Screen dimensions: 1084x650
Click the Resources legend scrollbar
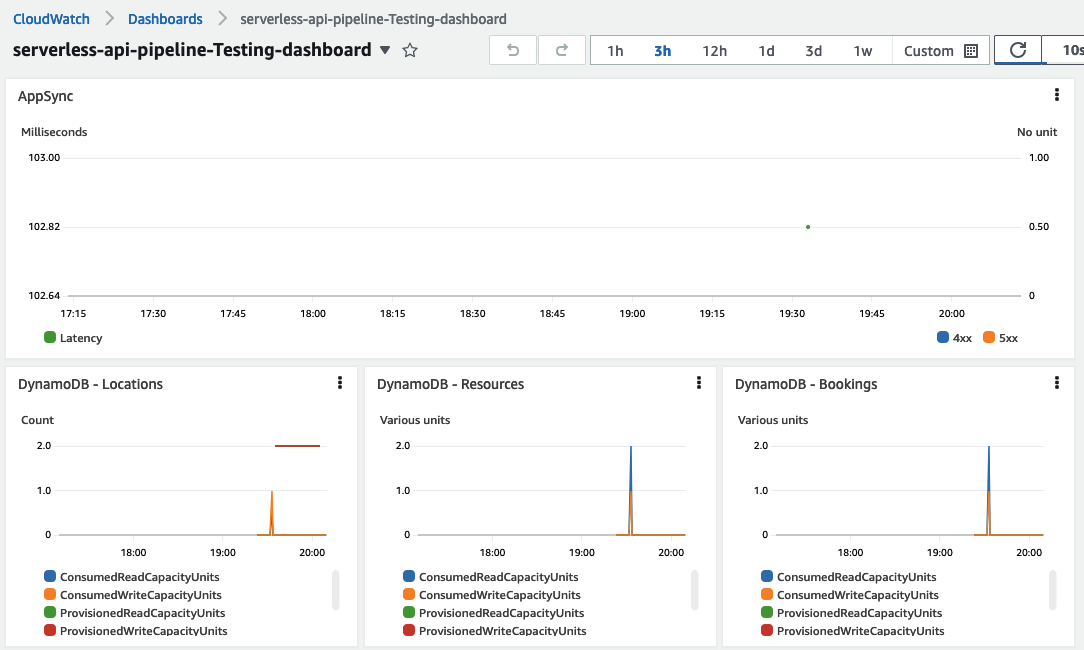coord(694,590)
